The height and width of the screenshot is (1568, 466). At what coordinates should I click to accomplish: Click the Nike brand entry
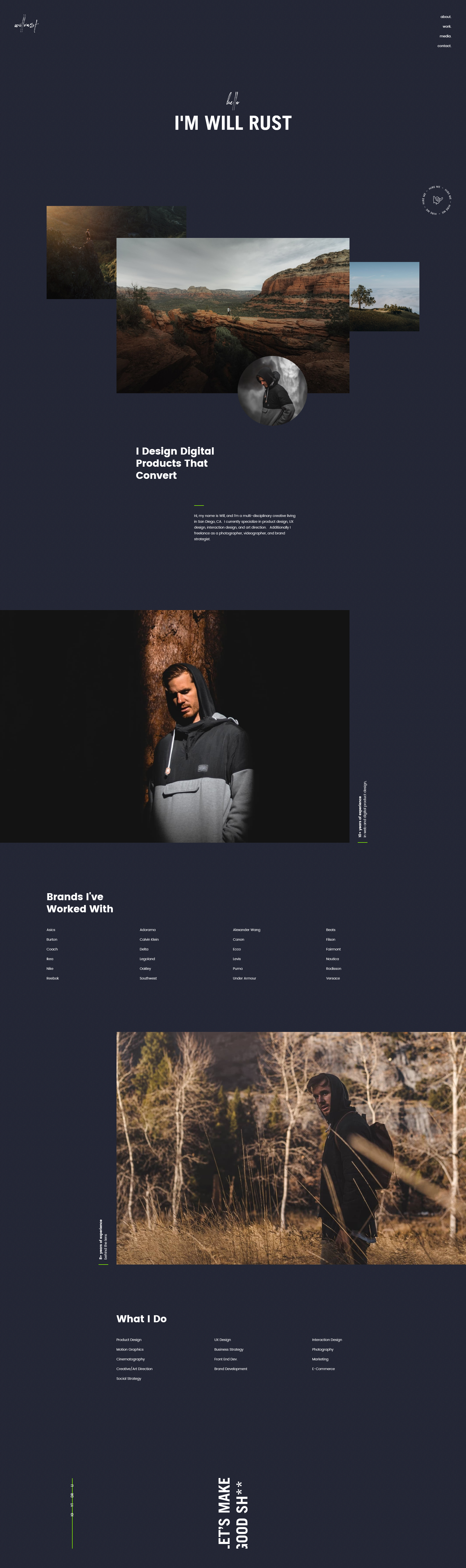[50, 968]
